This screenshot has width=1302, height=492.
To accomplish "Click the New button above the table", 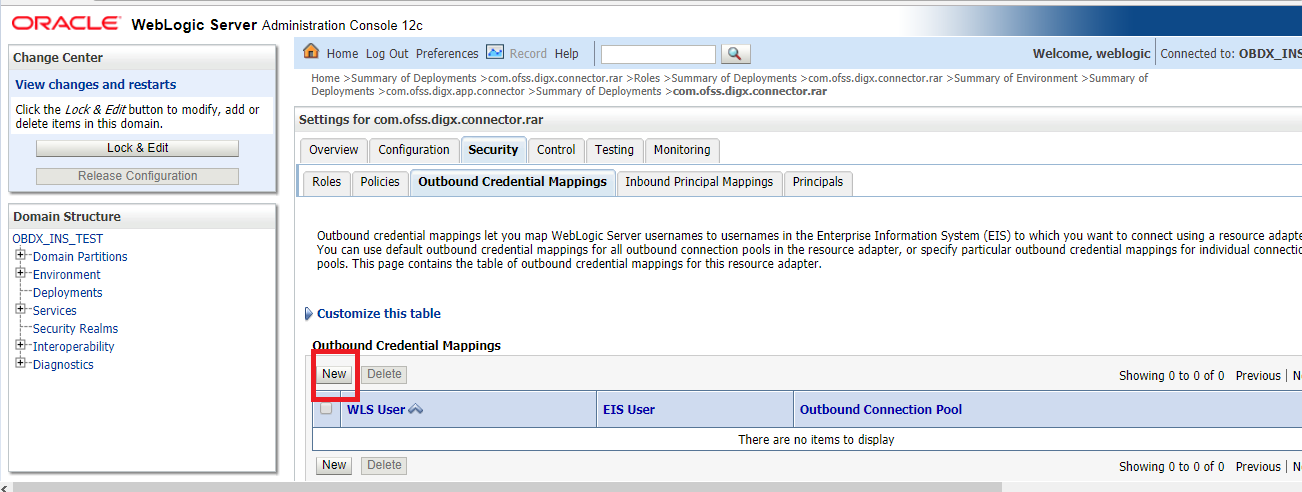I will (x=334, y=374).
